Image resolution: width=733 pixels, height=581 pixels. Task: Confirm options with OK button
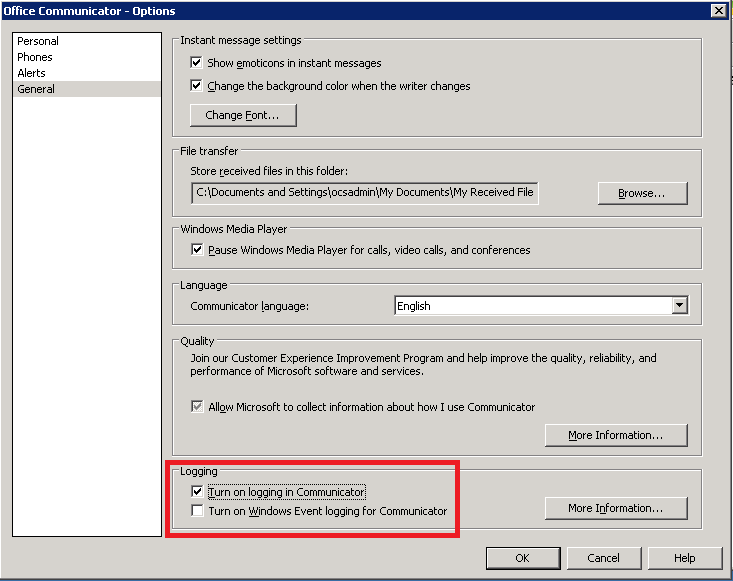tap(523, 558)
